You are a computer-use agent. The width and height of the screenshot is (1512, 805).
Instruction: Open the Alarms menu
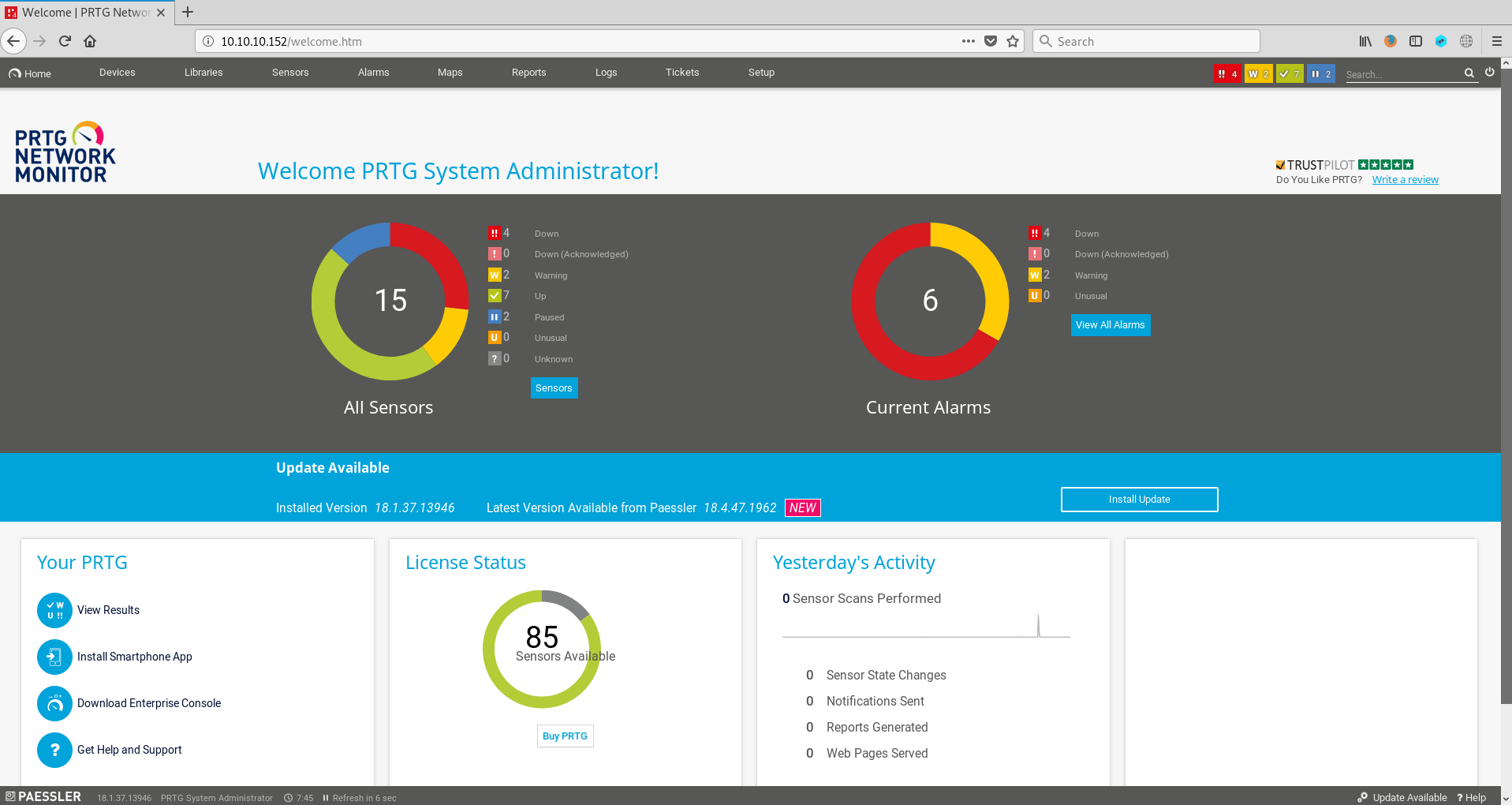(x=373, y=73)
